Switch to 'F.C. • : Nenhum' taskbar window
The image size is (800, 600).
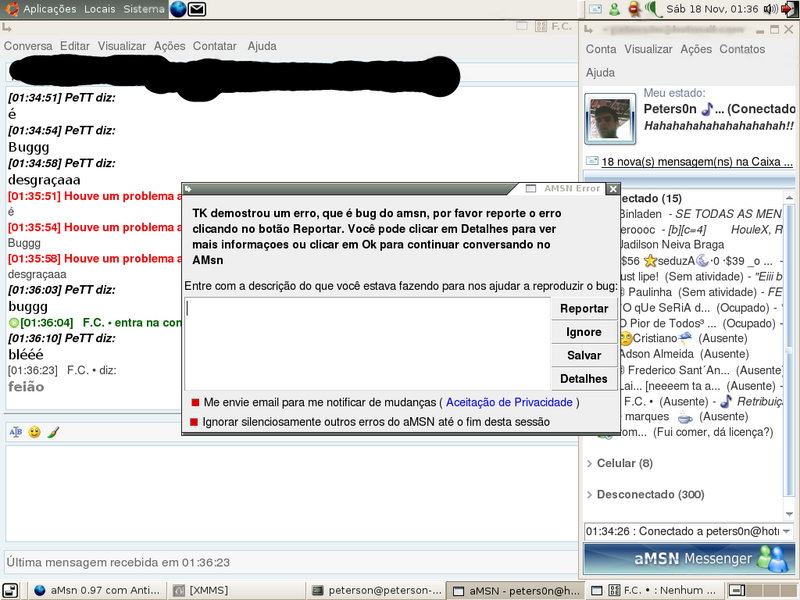[655, 590]
